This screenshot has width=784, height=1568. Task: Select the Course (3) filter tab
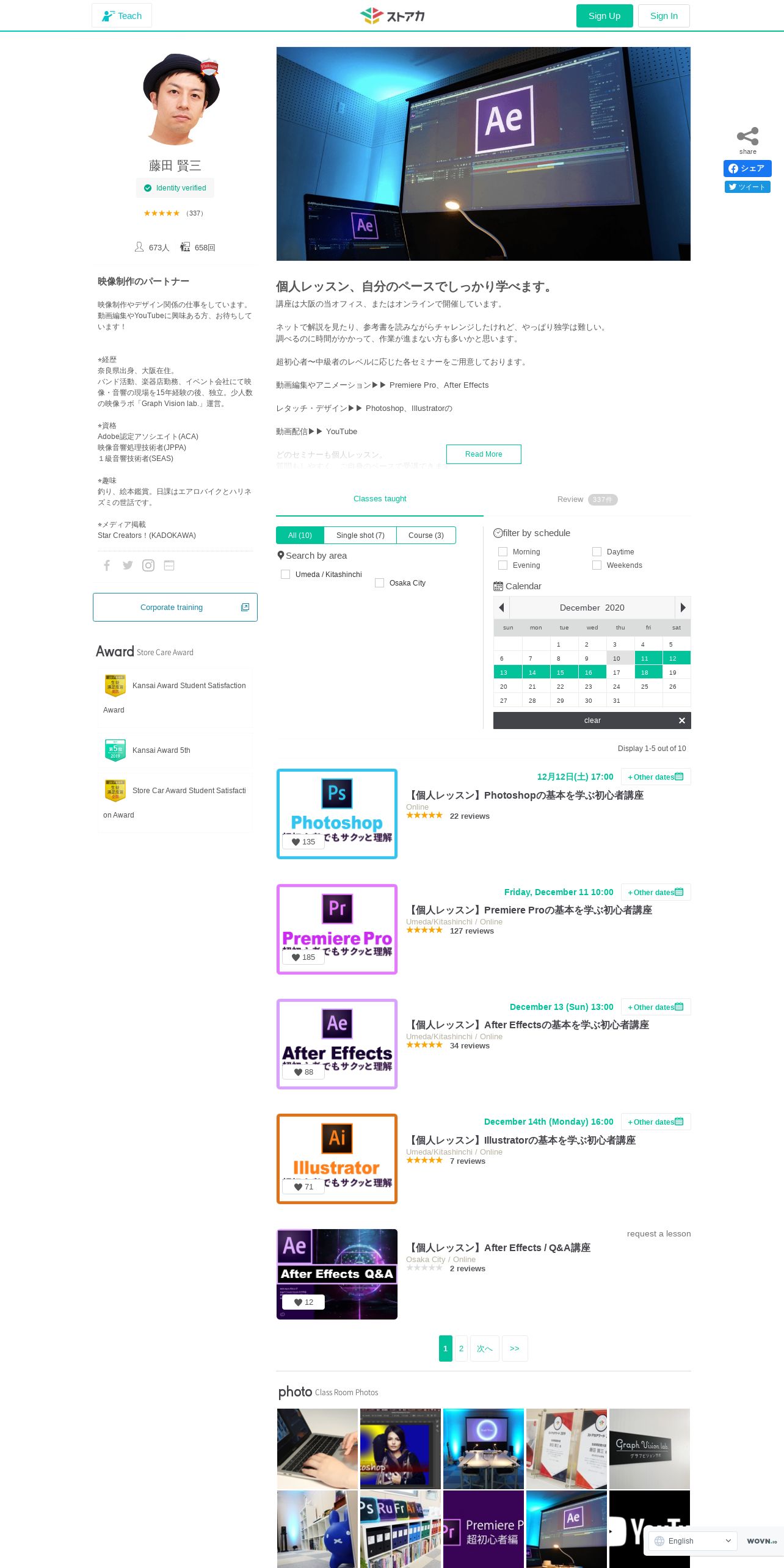426,535
